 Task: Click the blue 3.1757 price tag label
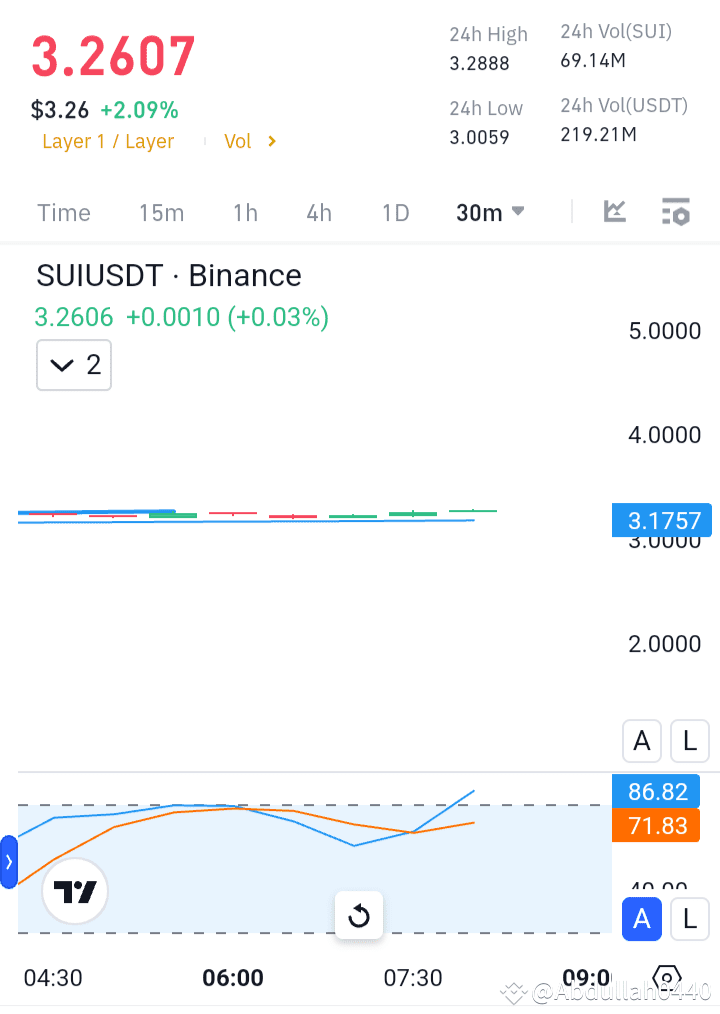coord(661,520)
